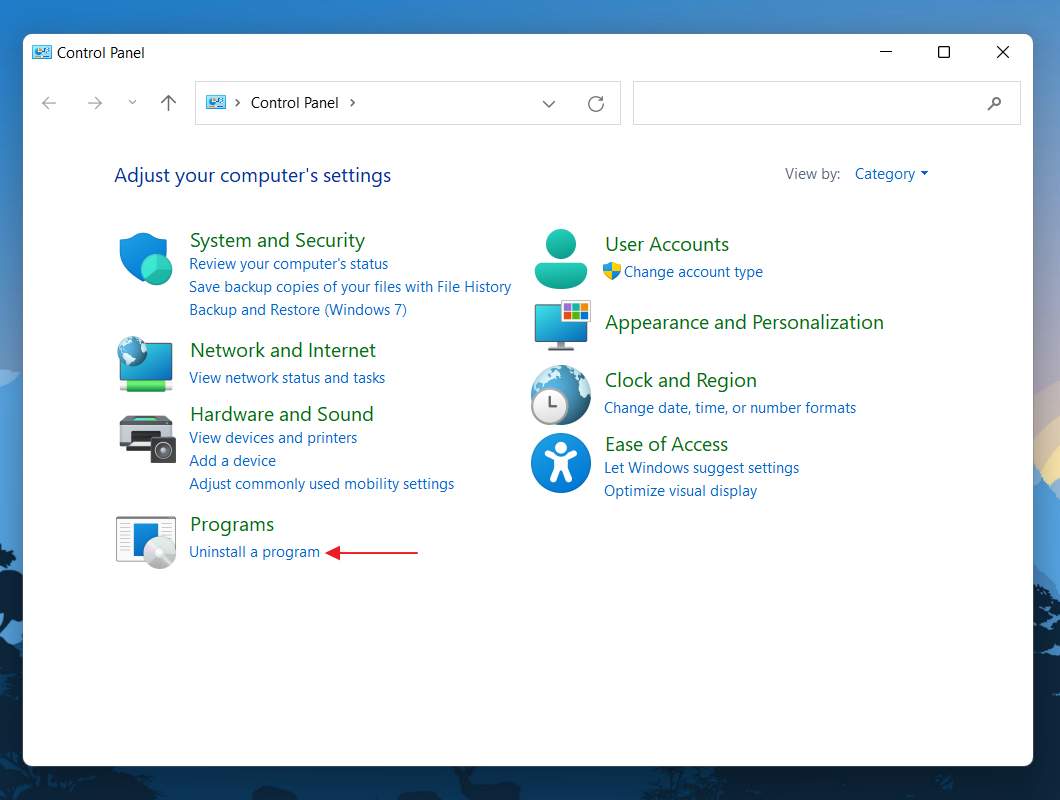
Task: Open the System and Security shield icon
Action: 145,258
